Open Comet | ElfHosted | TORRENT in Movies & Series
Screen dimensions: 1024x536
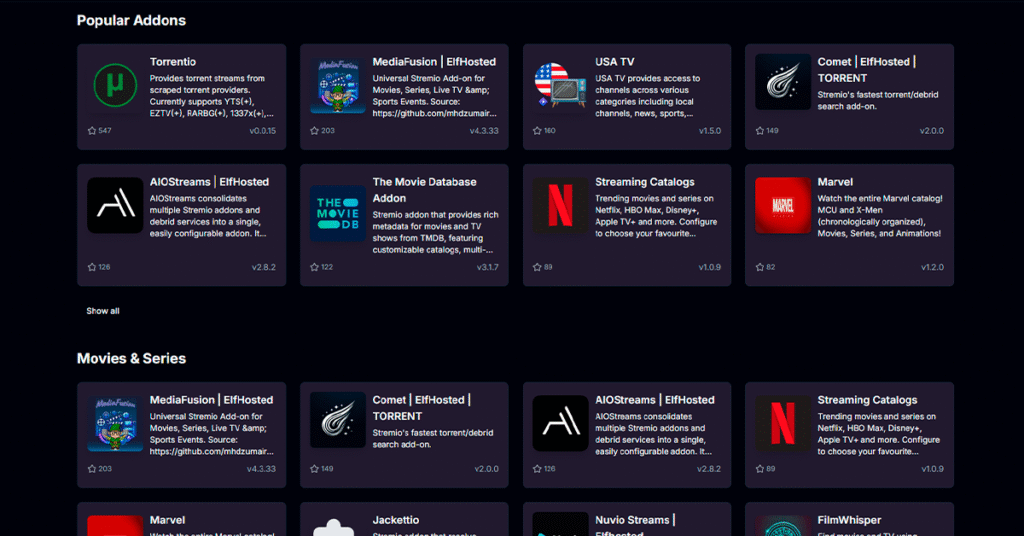click(x=421, y=408)
